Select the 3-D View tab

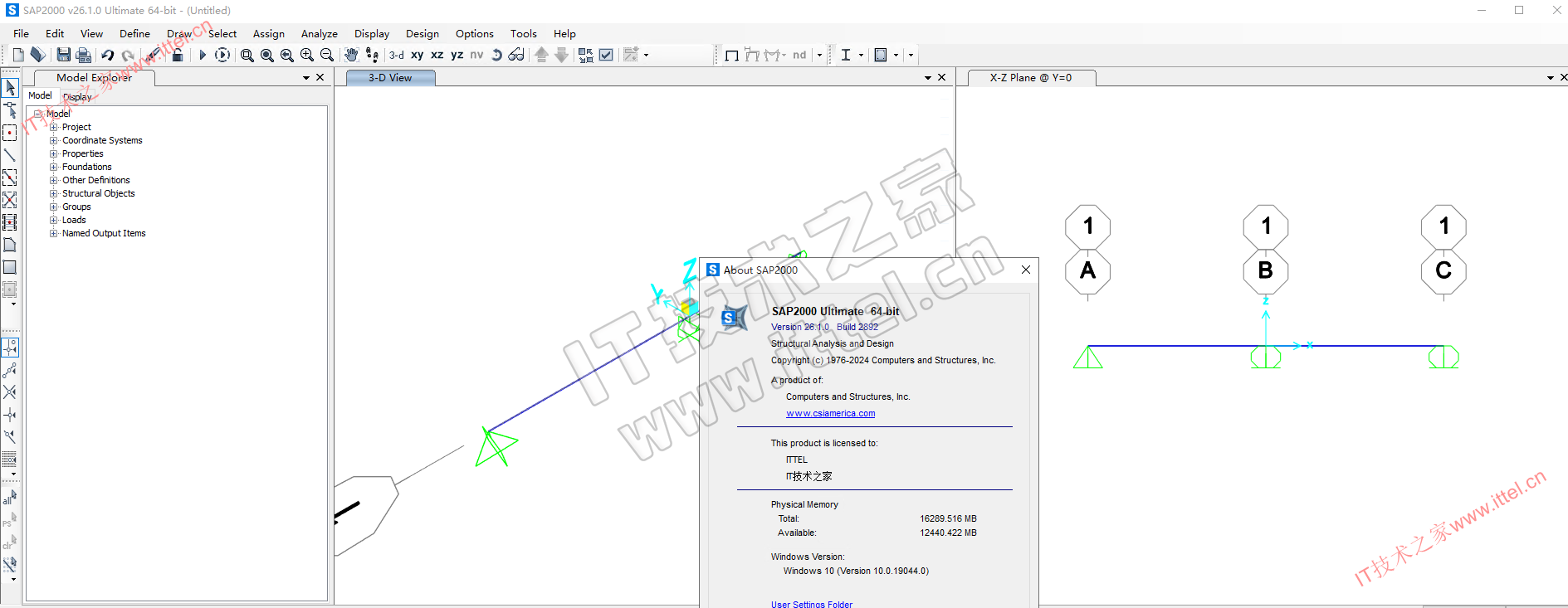pos(390,78)
